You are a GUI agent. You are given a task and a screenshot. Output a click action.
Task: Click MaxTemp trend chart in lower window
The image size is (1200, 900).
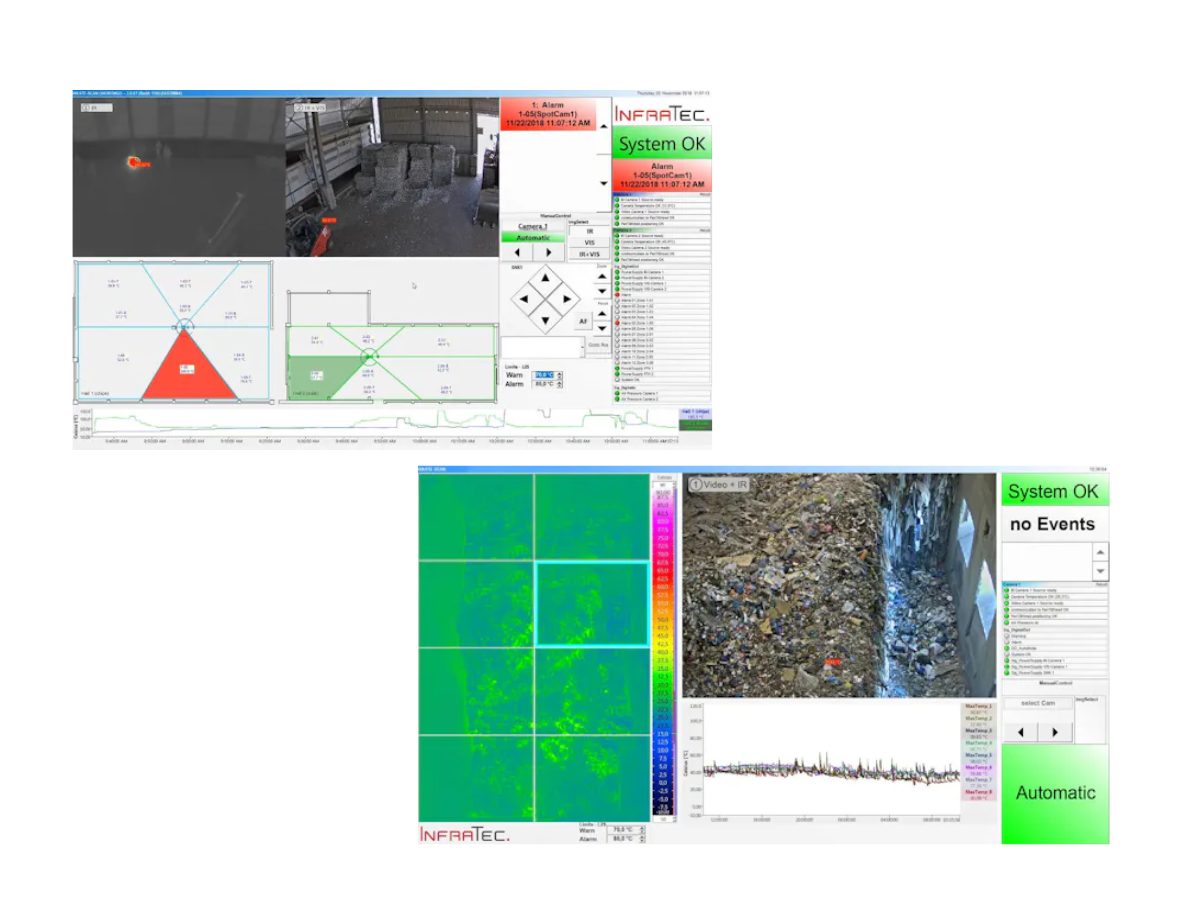pyautogui.click(x=832, y=760)
